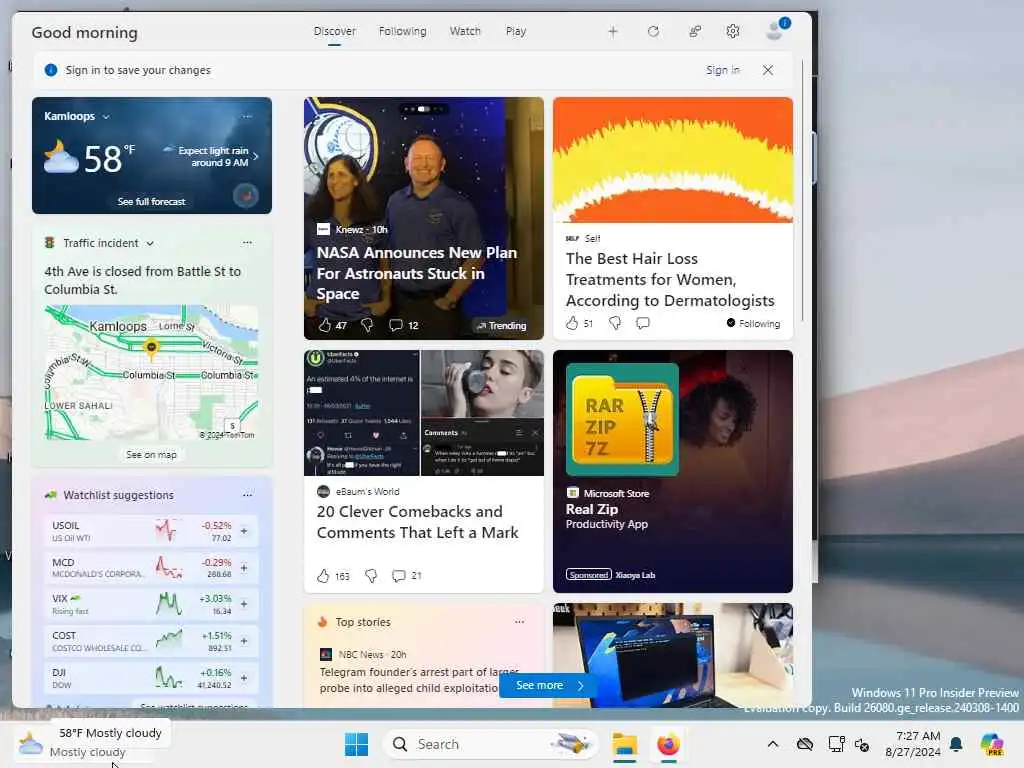Image resolution: width=1024 pixels, height=768 pixels.
Task: Open The Best Hair Loss Treatments headline
Action: (x=670, y=280)
